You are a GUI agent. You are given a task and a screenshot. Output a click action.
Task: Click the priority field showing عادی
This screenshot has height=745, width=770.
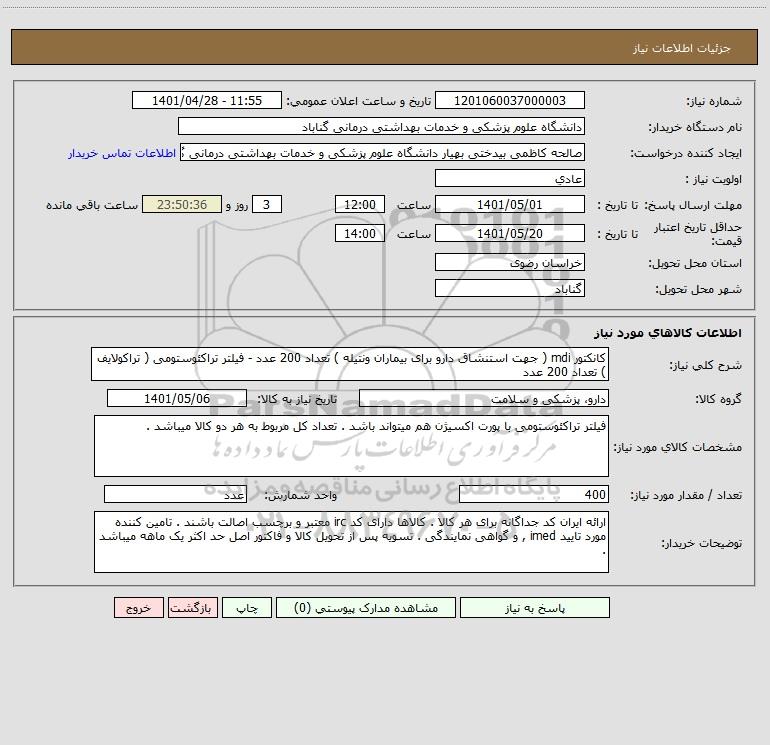coord(510,179)
